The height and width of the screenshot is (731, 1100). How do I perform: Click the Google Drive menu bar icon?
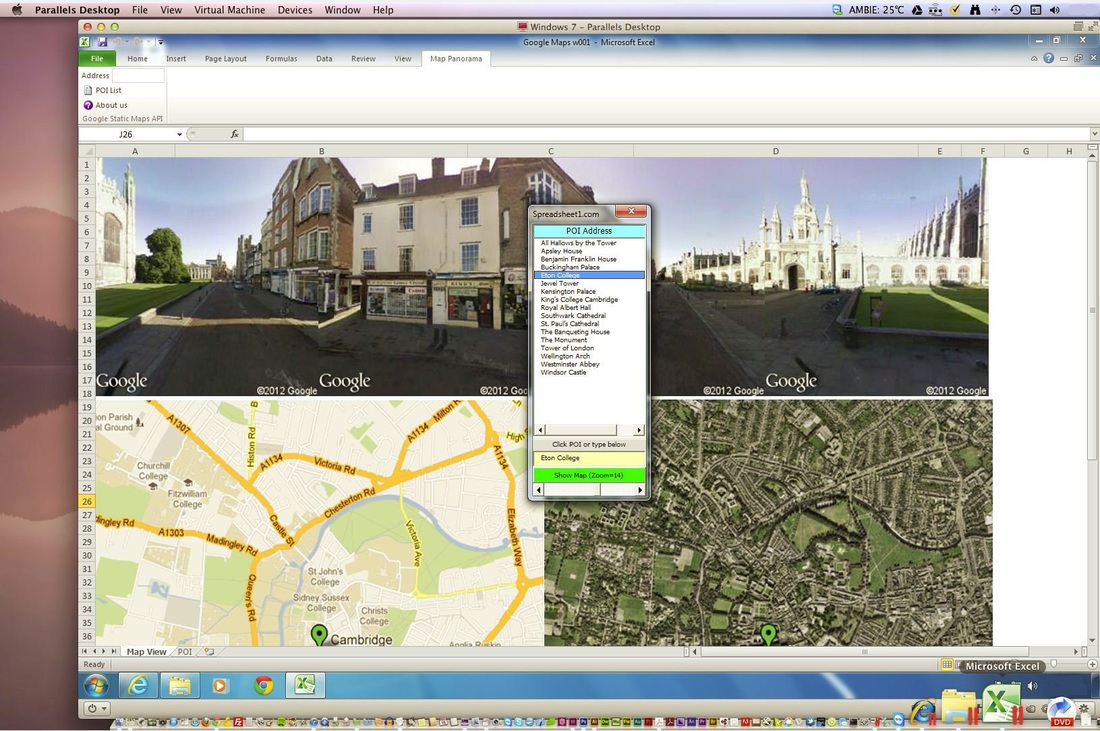pos(916,10)
